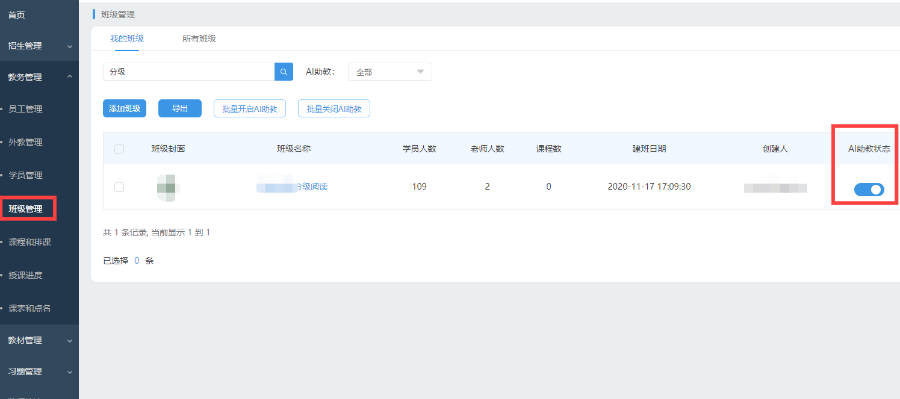900x399 pixels.
Task: Click the 导出 button
Action: coord(180,109)
